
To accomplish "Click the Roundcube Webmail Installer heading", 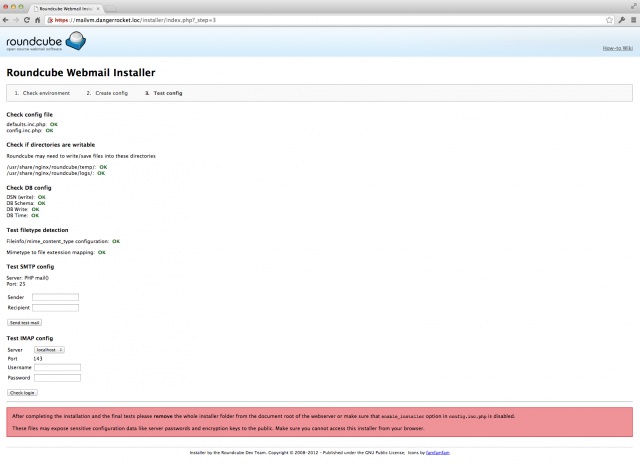I will pos(81,73).
